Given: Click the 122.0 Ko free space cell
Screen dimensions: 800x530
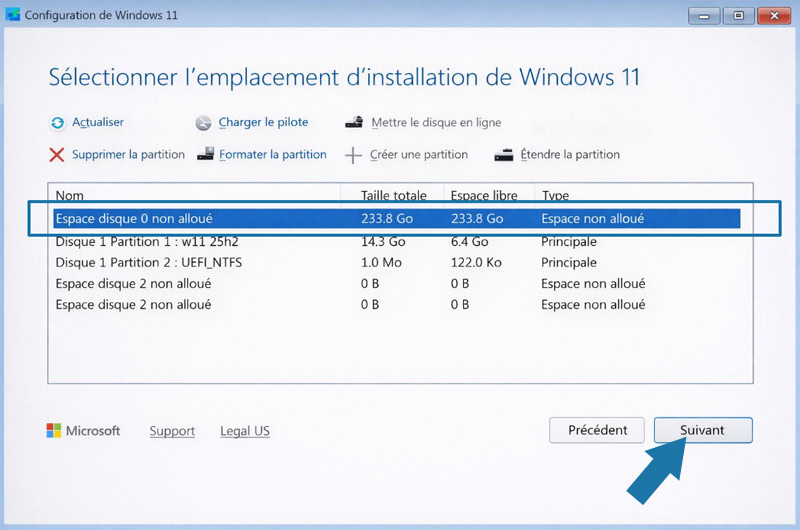Looking at the screenshot, I should point(476,262).
